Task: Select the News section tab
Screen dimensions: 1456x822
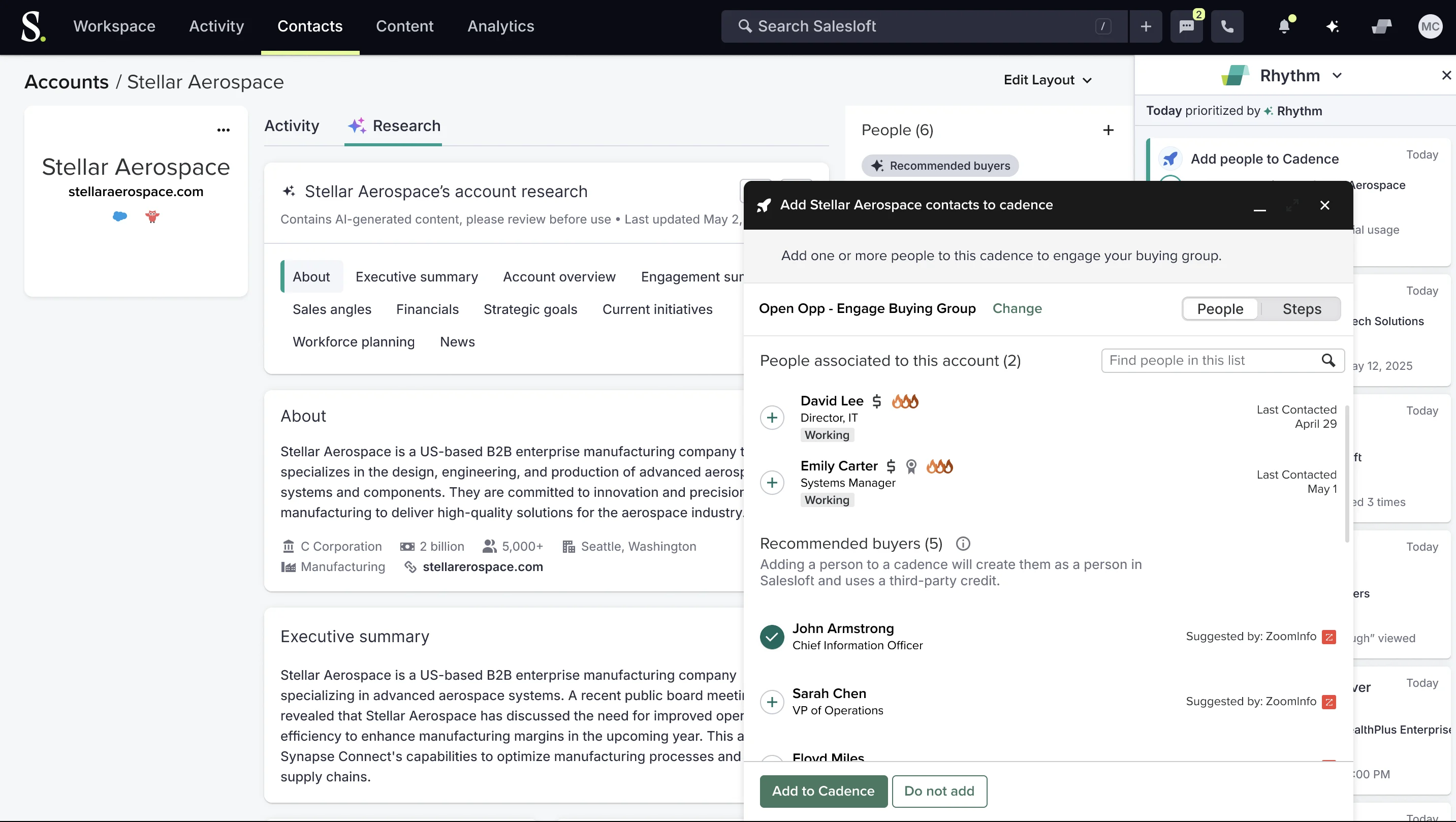Action: click(x=457, y=342)
